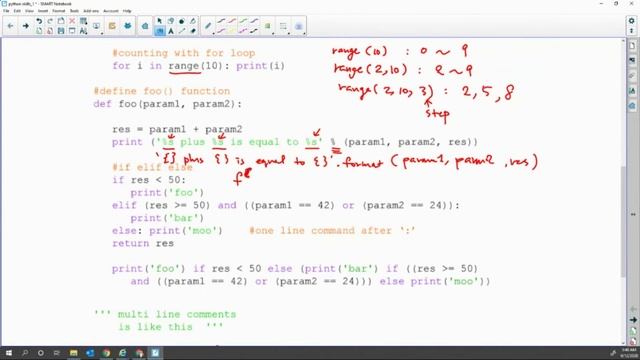Select the Magic Pen tool
The width and height of the screenshot is (640, 360).
coord(193,21)
